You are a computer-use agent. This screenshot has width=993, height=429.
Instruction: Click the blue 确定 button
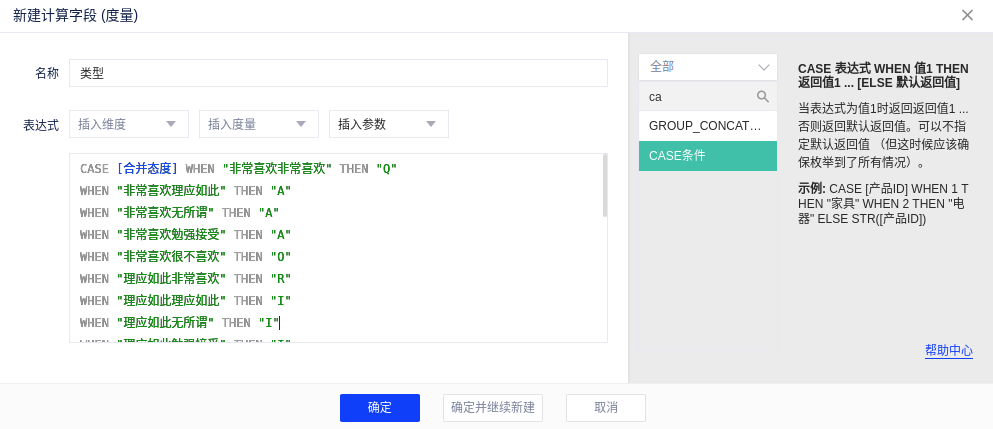(x=379, y=408)
